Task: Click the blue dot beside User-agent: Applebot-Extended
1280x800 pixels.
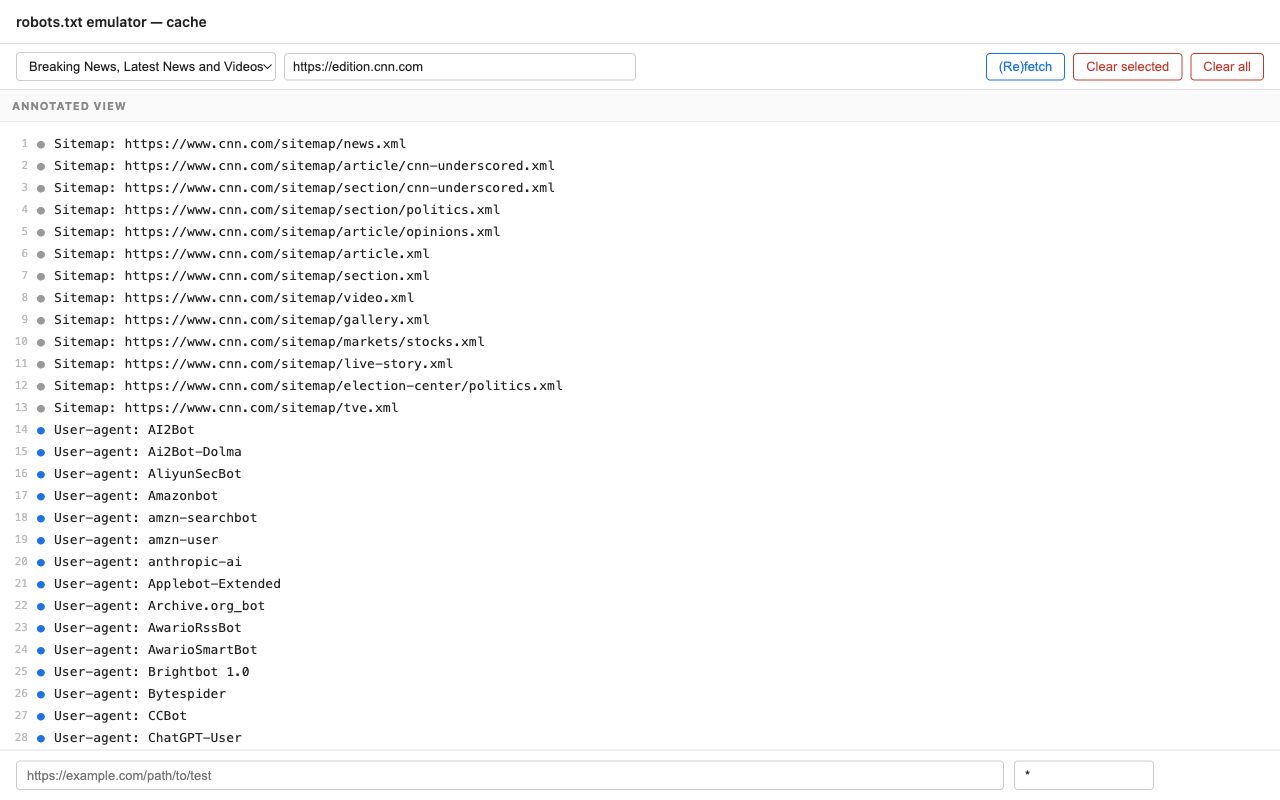Action: pyautogui.click(x=41, y=584)
